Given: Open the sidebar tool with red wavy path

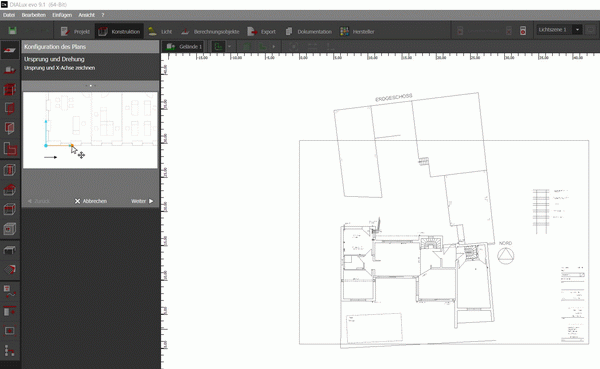Looking at the screenshot, I should click(x=10, y=291).
